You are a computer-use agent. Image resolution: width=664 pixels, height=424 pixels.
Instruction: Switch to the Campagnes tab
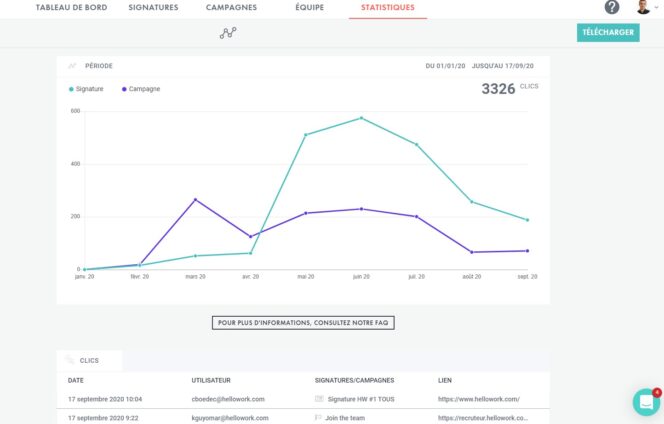[231, 7]
